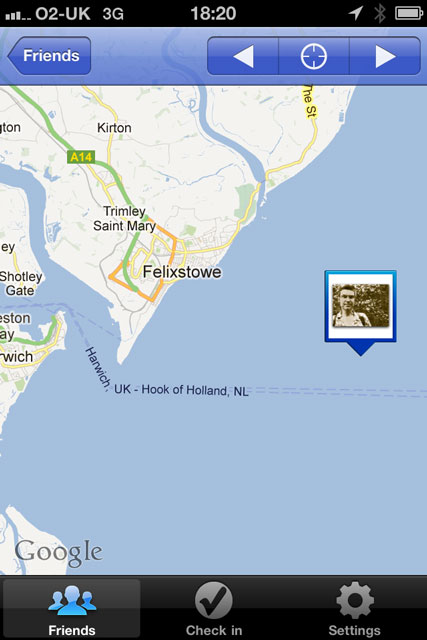The image size is (427, 640).
Task: Select the Friends tab at bottom
Action: coord(72,609)
